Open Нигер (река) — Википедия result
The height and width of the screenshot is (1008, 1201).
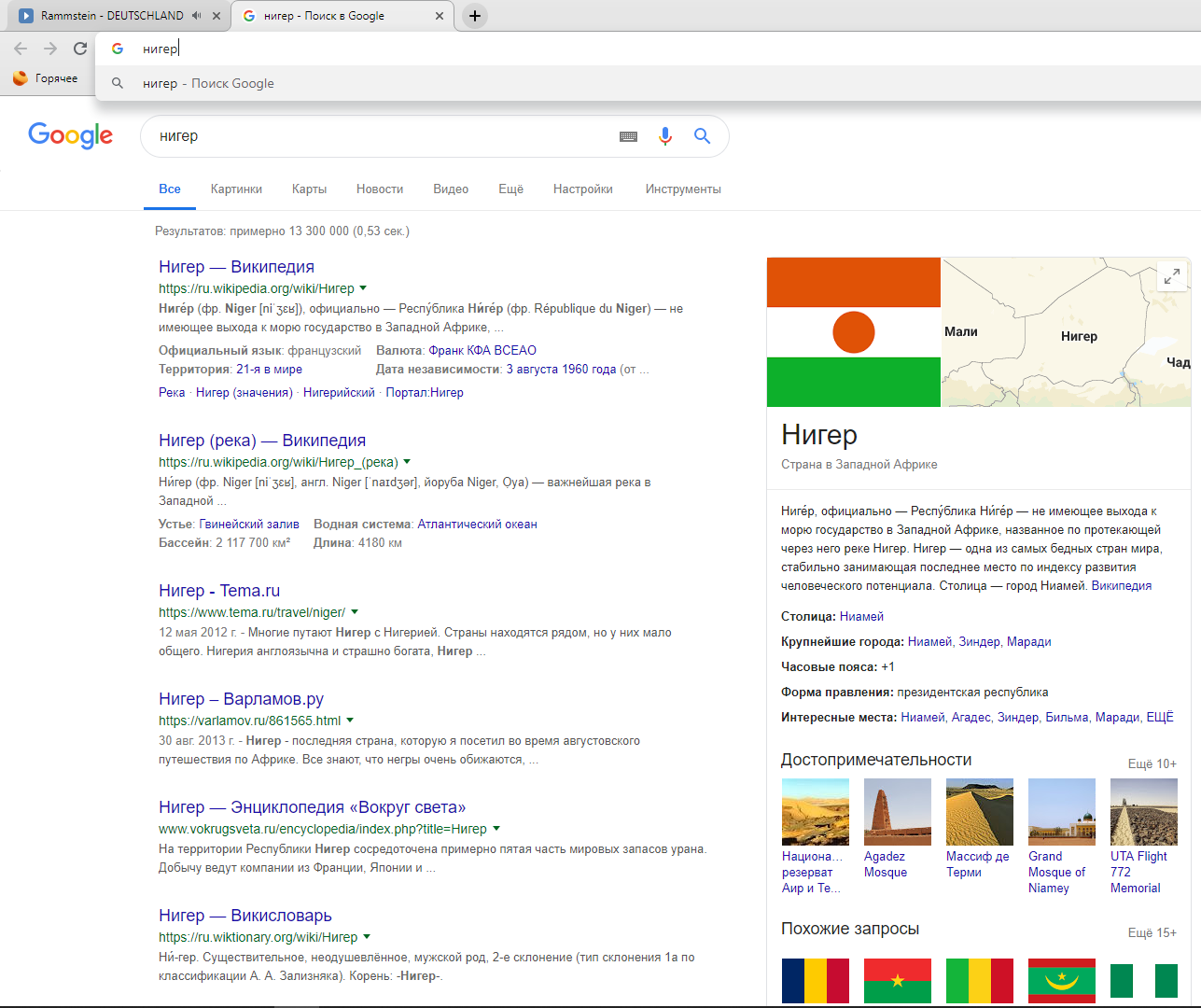(x=262, y=441)
